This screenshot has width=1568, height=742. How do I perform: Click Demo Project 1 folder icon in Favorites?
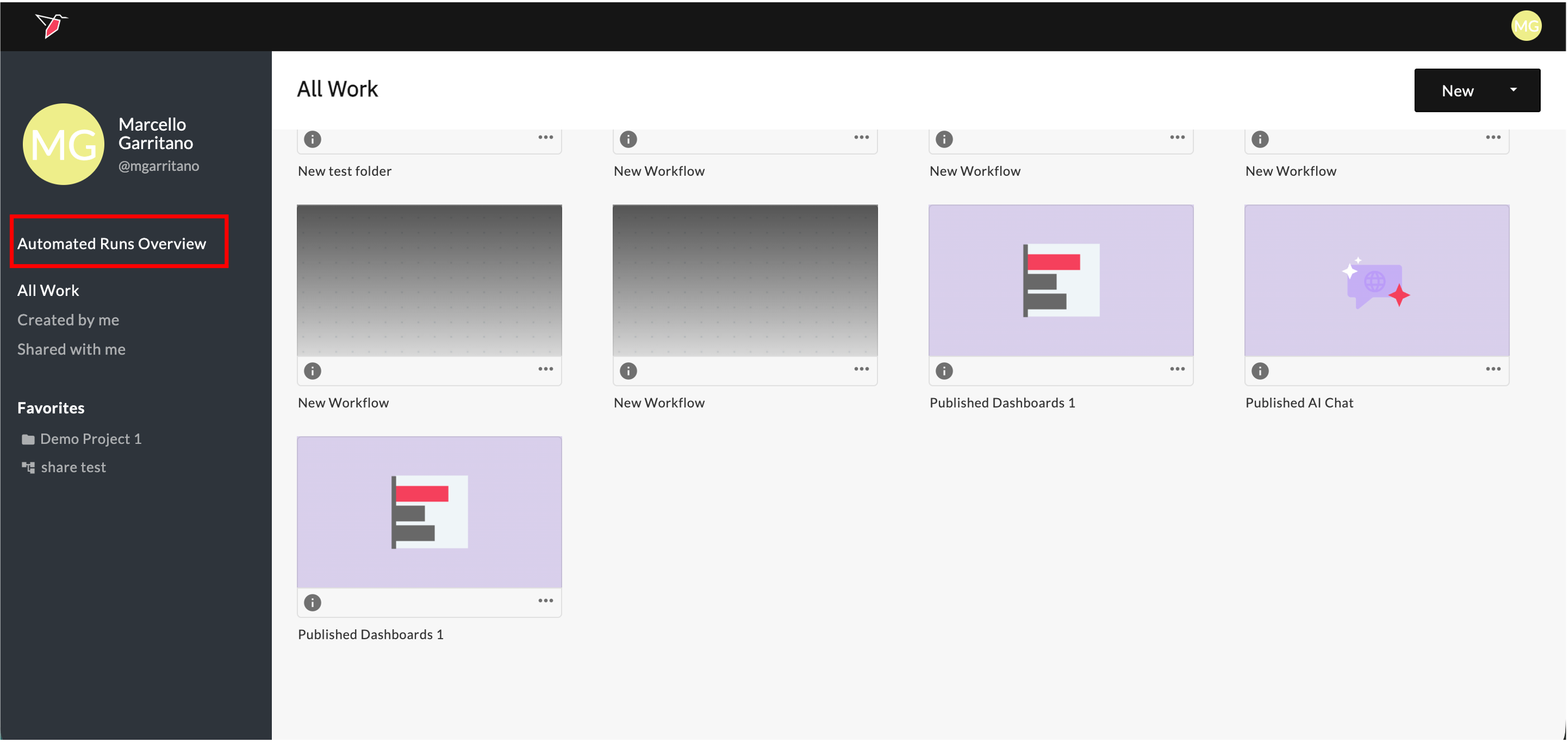point(28,439)
